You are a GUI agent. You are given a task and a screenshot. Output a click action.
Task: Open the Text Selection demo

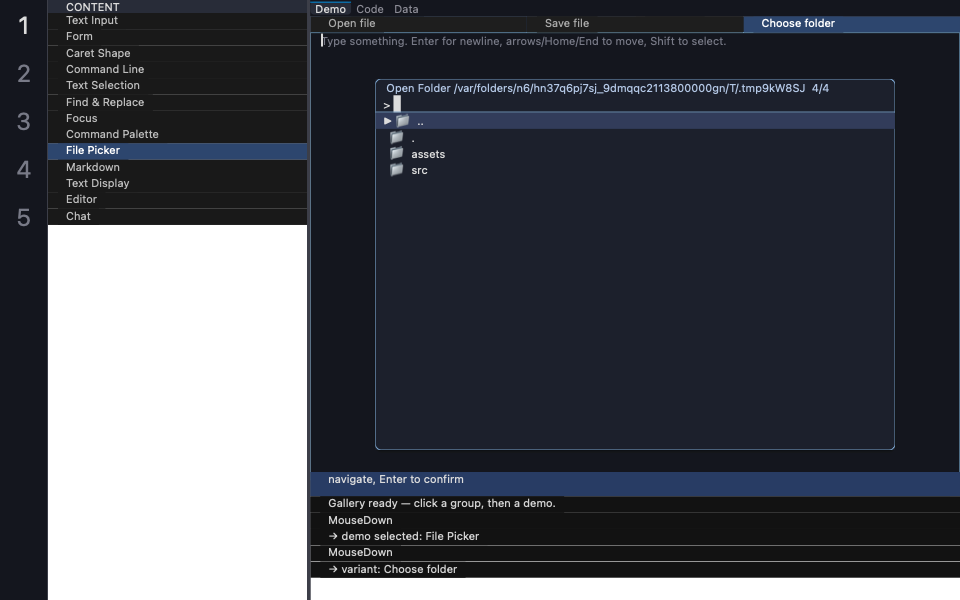[178, 86]
